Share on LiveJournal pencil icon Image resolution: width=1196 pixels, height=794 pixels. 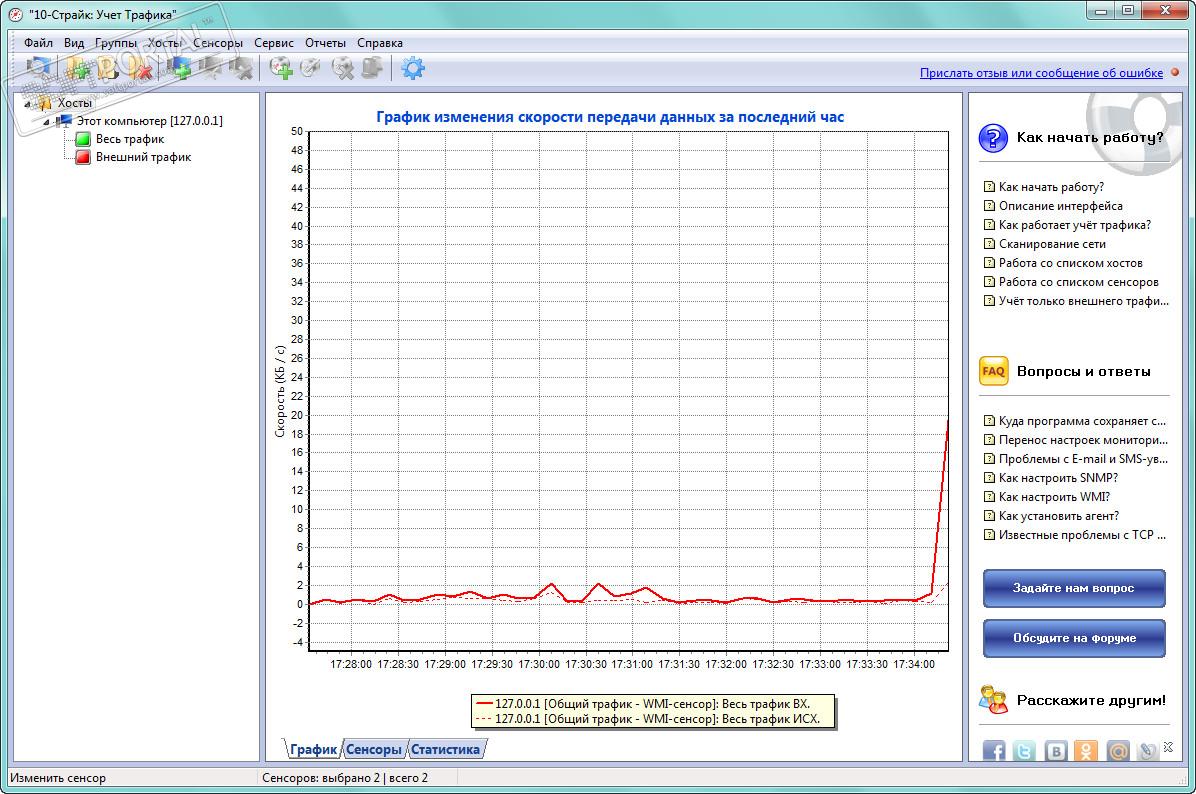[x=1146, y=751]
